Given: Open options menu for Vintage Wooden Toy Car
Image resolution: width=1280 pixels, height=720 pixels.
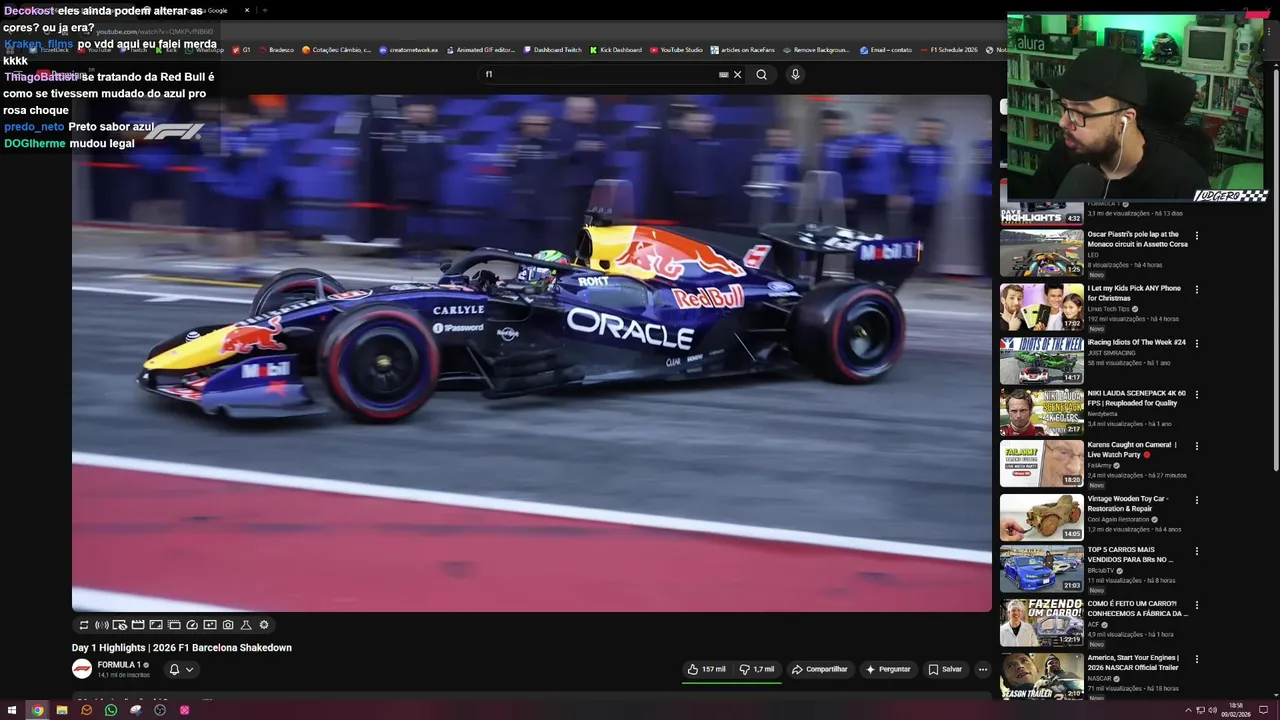Looking at the screenshot, I should pos(1197,499).
